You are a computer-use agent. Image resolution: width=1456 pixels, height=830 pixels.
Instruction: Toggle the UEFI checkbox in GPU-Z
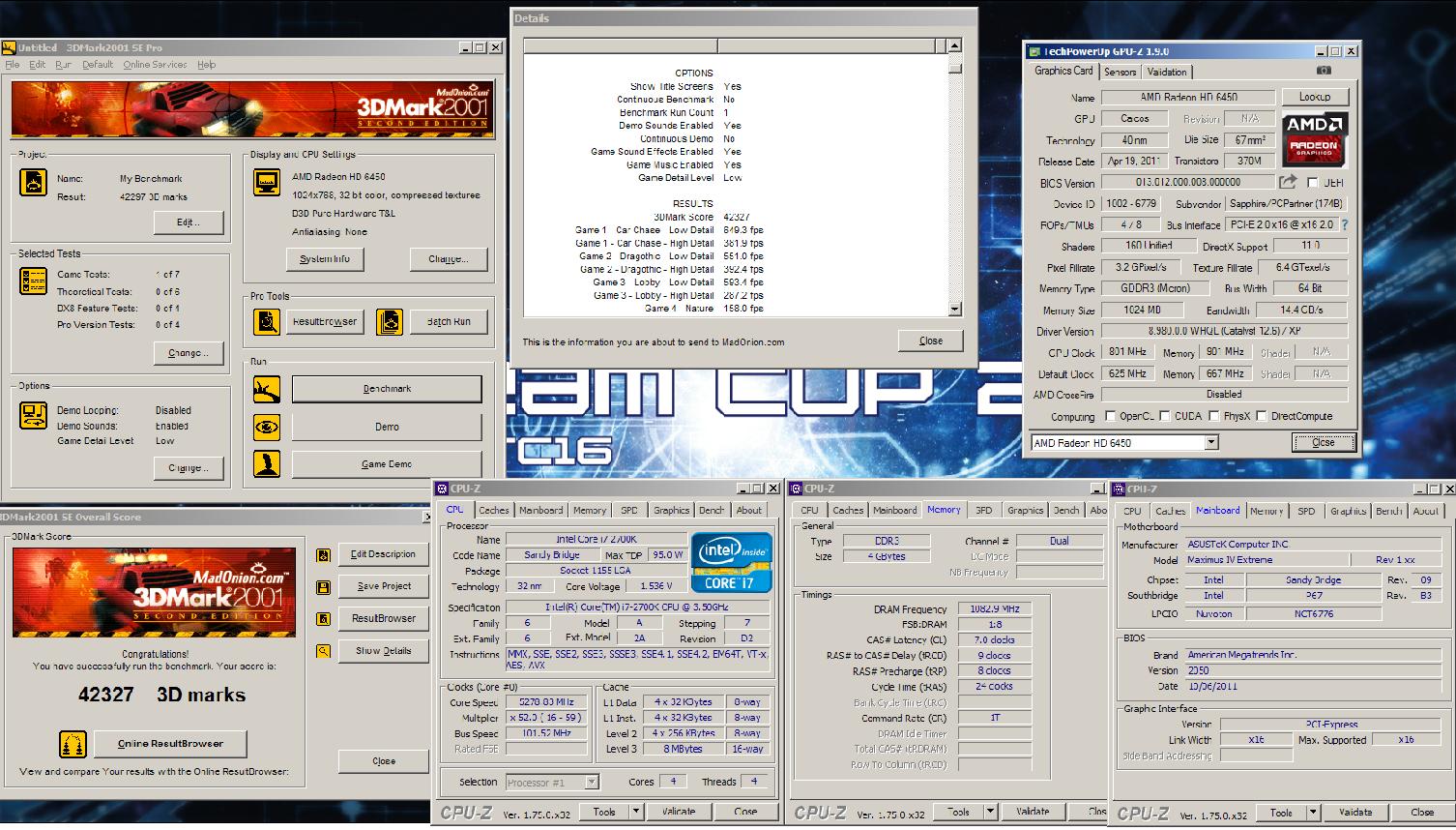(x=1313, y=183)
